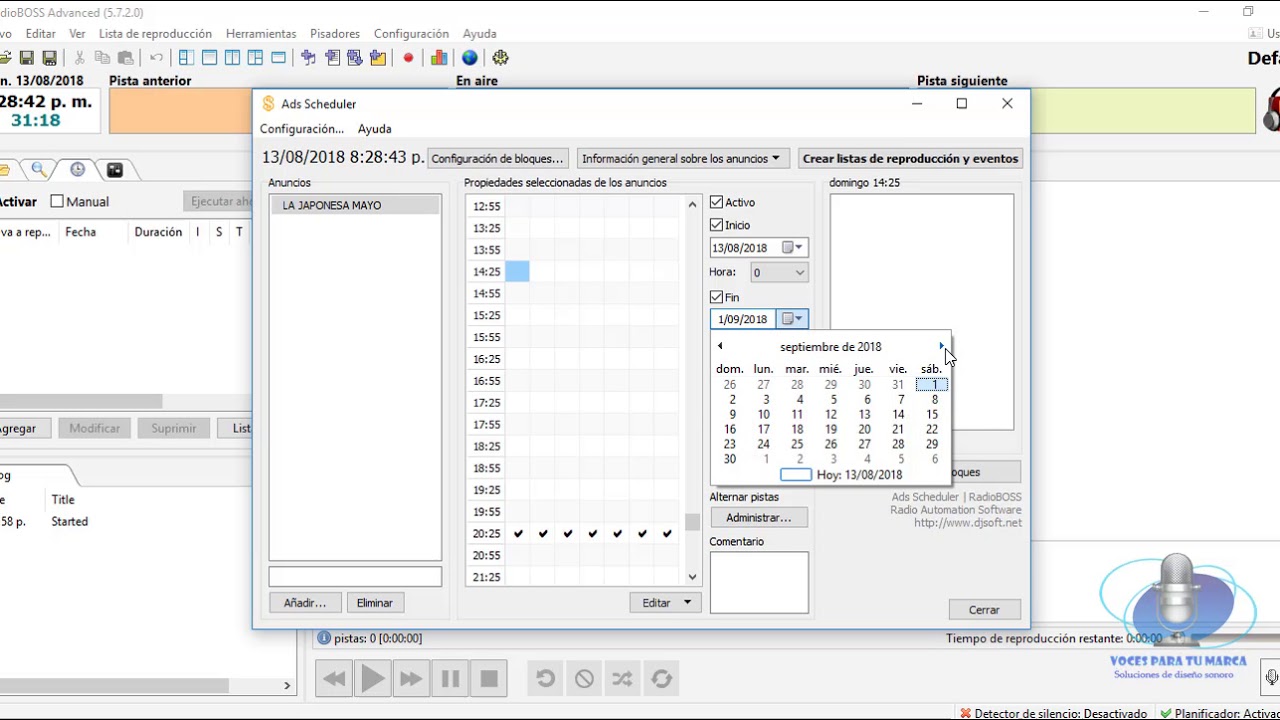Click the Ads Scheduler dollar icon
Viewport: 1280px width, 720px height.
[x=268, y=103]
